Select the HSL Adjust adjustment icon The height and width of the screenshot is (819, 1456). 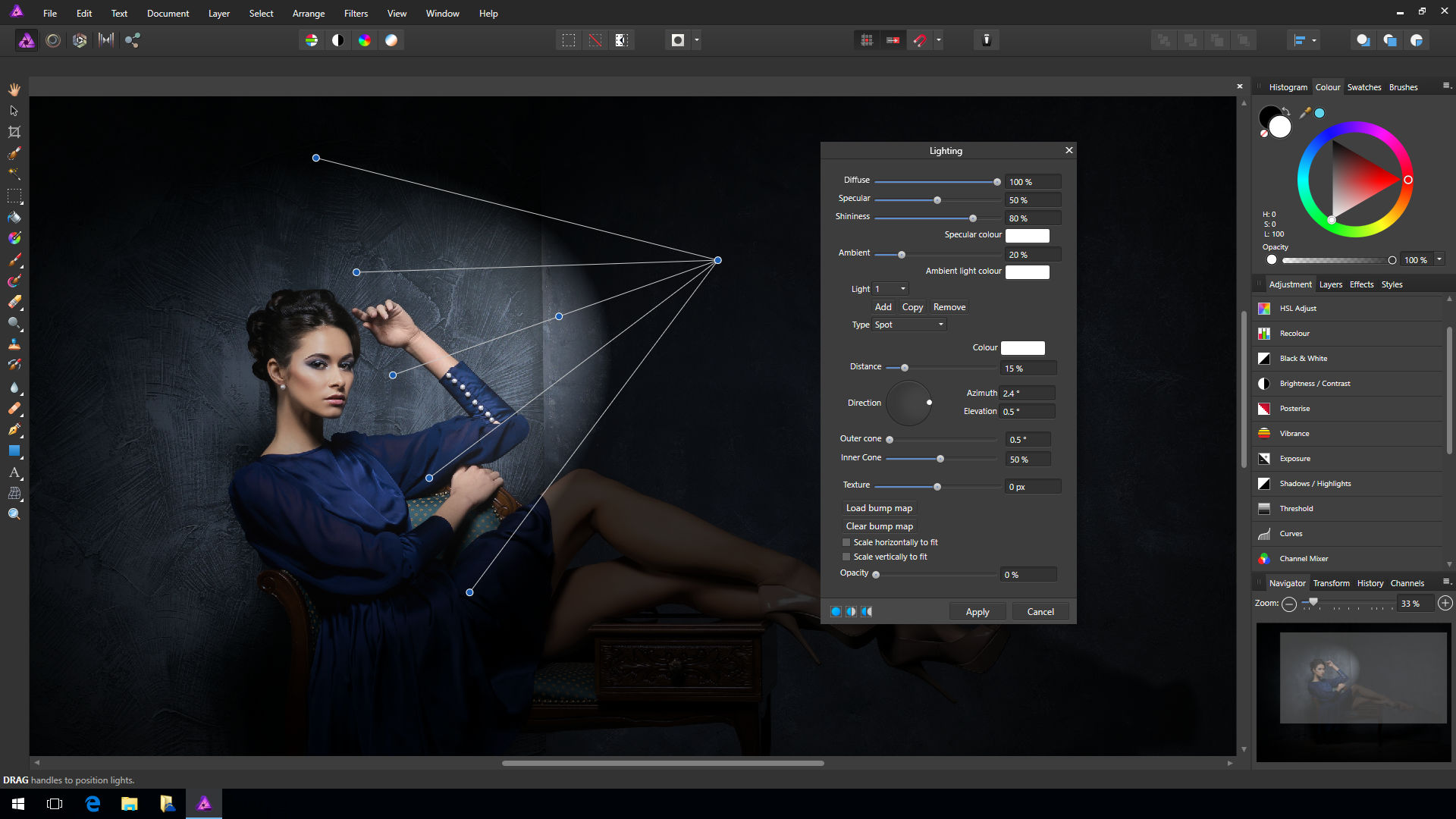pyautogui.click(x=1265, y=307)
